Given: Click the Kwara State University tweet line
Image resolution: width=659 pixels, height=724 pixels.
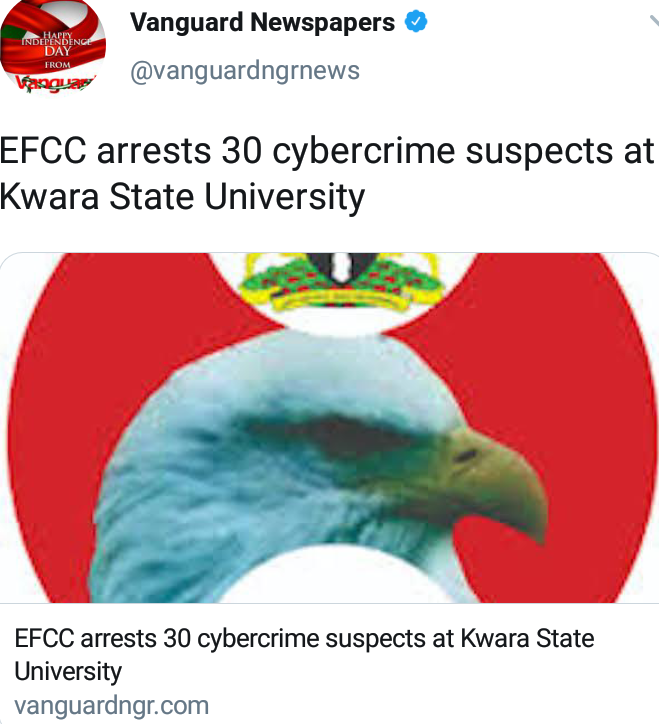Looking at the screenshot, I should [x=182, y=197].
